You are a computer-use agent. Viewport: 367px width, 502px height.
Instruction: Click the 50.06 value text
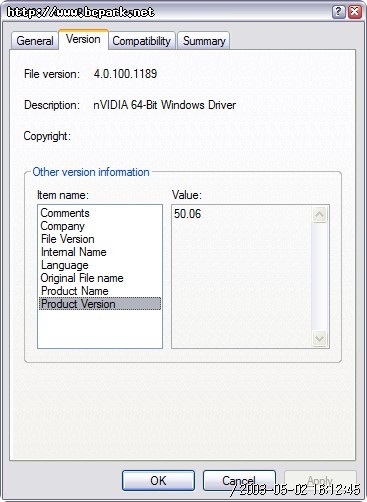click(x=187, y=214)
